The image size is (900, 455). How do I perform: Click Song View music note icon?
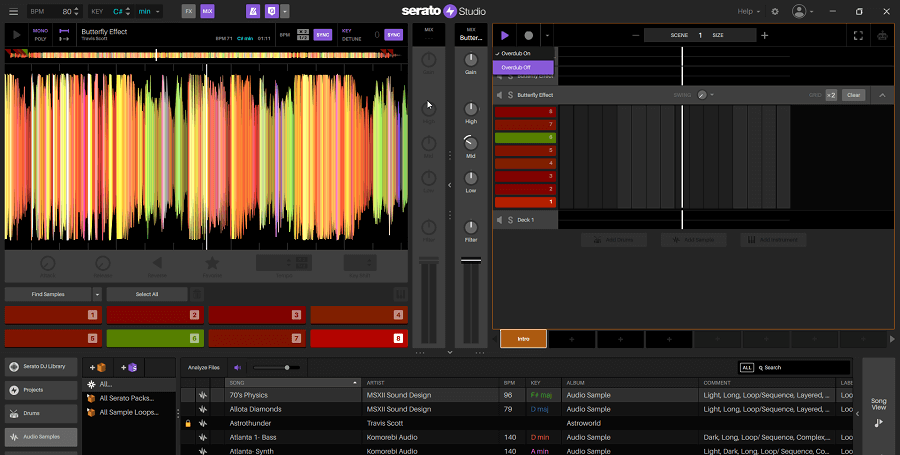(x=879, y=423)
